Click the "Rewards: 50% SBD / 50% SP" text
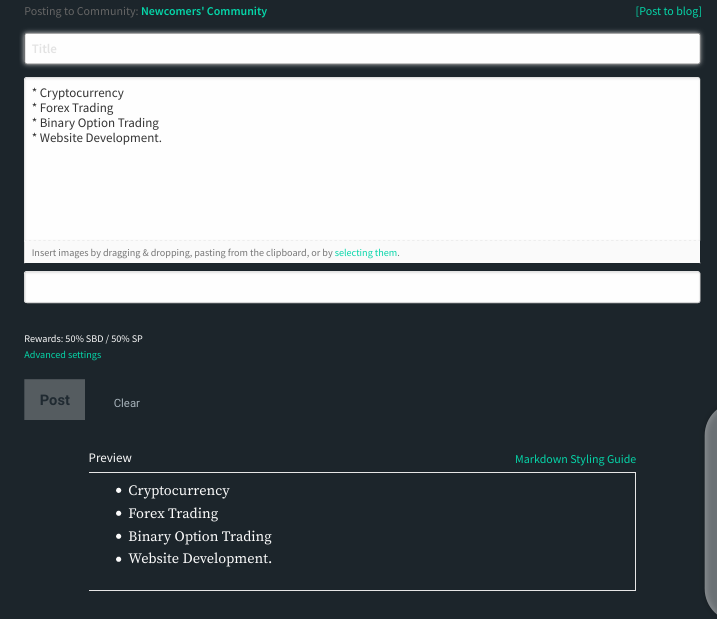The height and width of the screenshot is (619, 717). 83,339
